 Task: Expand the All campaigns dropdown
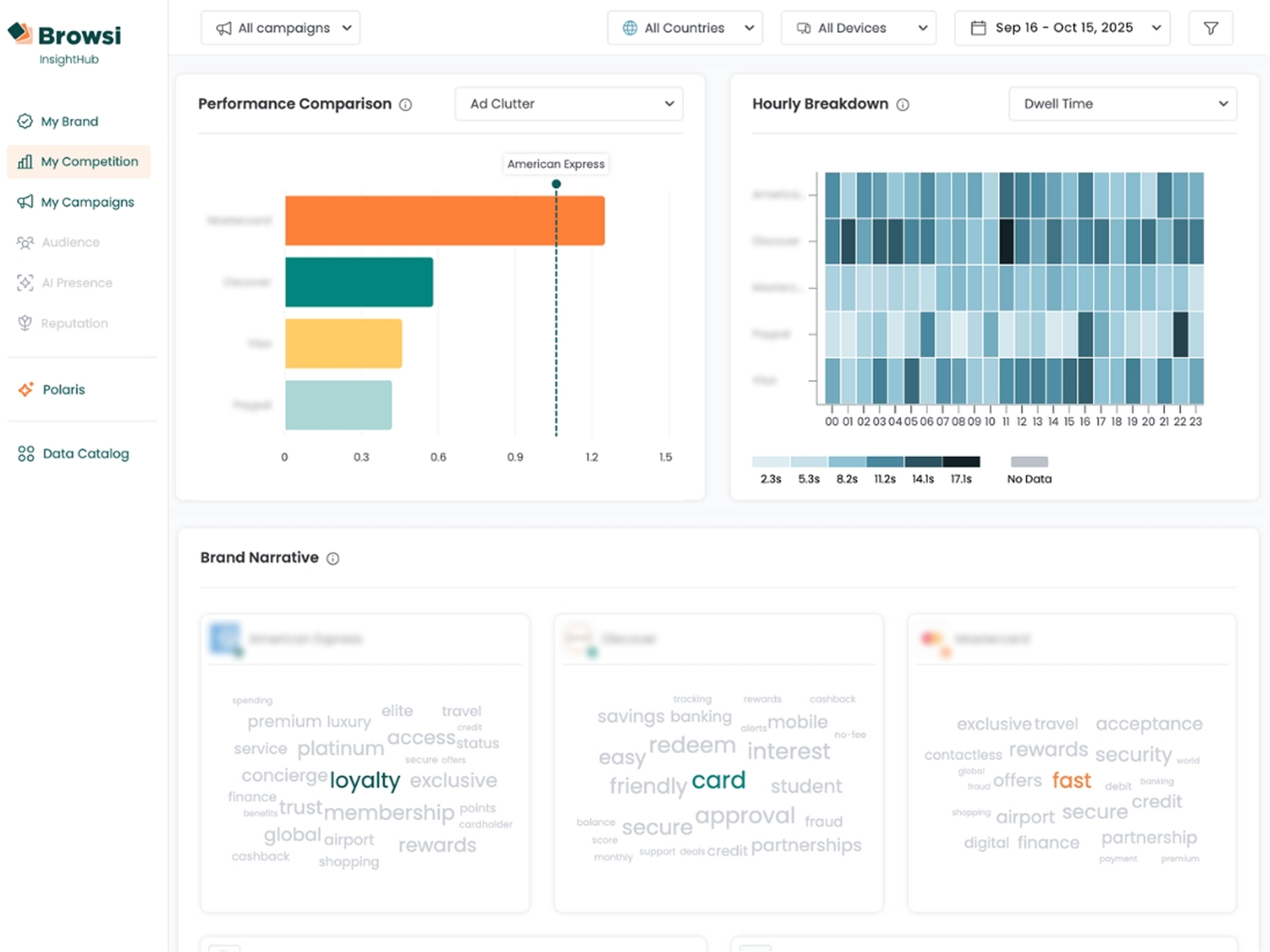281,29
